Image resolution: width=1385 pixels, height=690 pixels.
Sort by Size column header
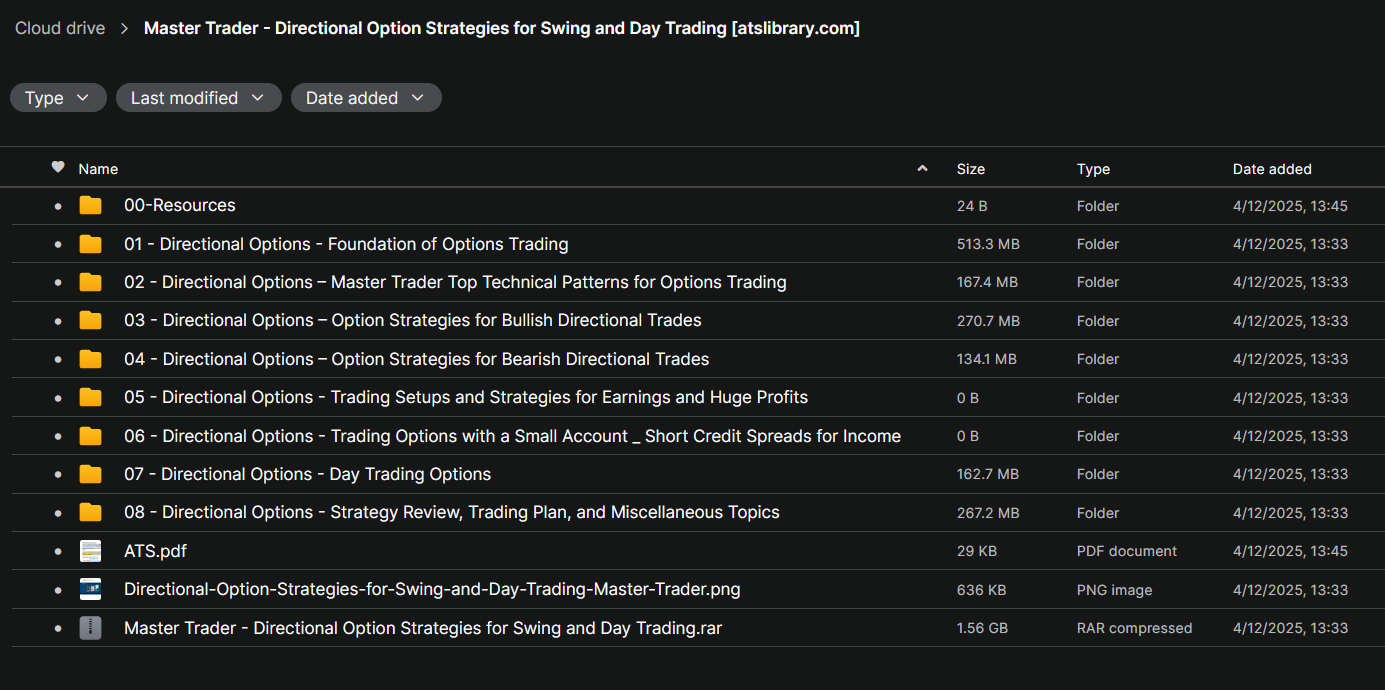[971, 169]
